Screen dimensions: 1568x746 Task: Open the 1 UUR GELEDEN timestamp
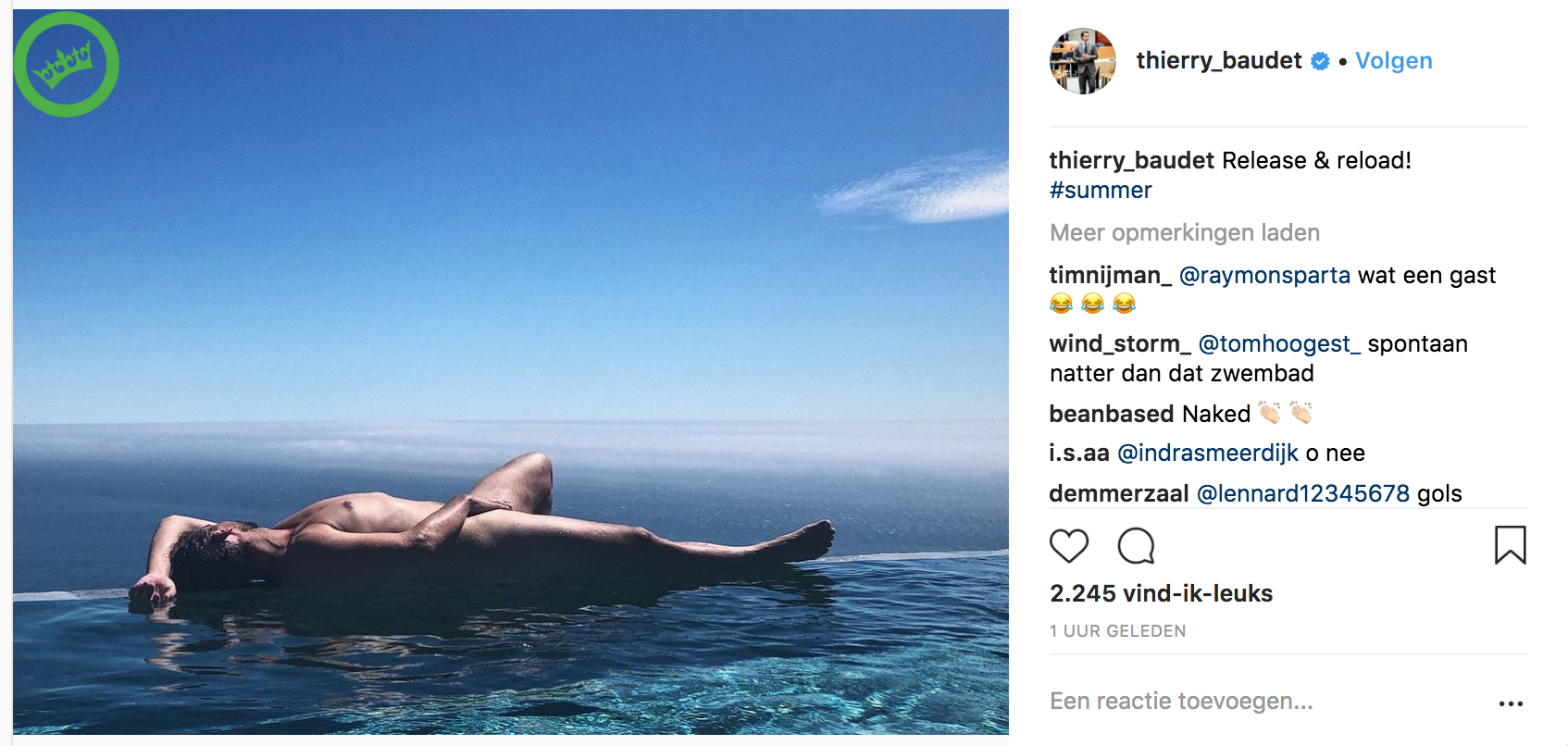click(1117, 631)
